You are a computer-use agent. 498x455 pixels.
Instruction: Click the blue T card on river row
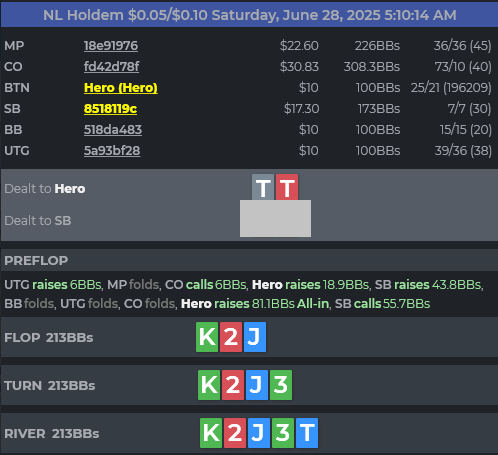click(x=307, y=433)
